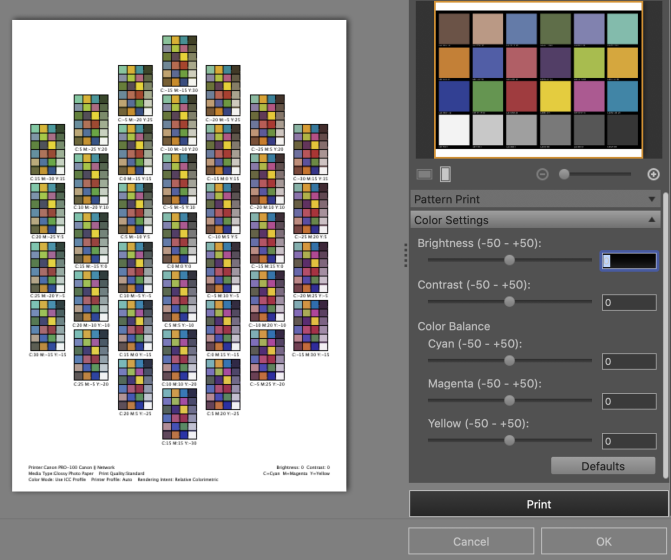The height and width of the screenshot is (560, 671).
Task: Expand the Pattern Print section
Action: (x=535, y=199)
